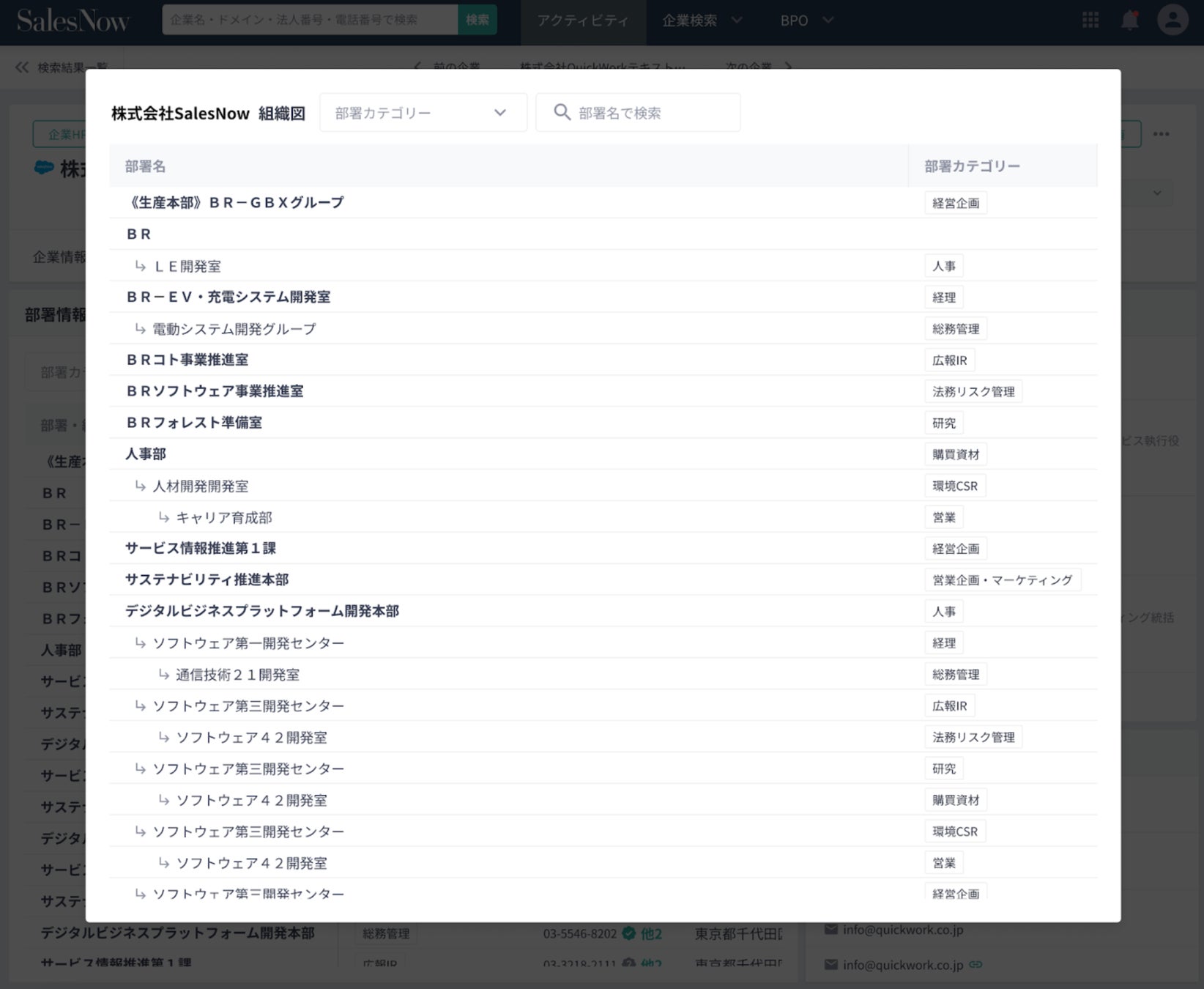
Task: Select ＢＲコト事業推進室 in the org chart modal
Action: 187,360
